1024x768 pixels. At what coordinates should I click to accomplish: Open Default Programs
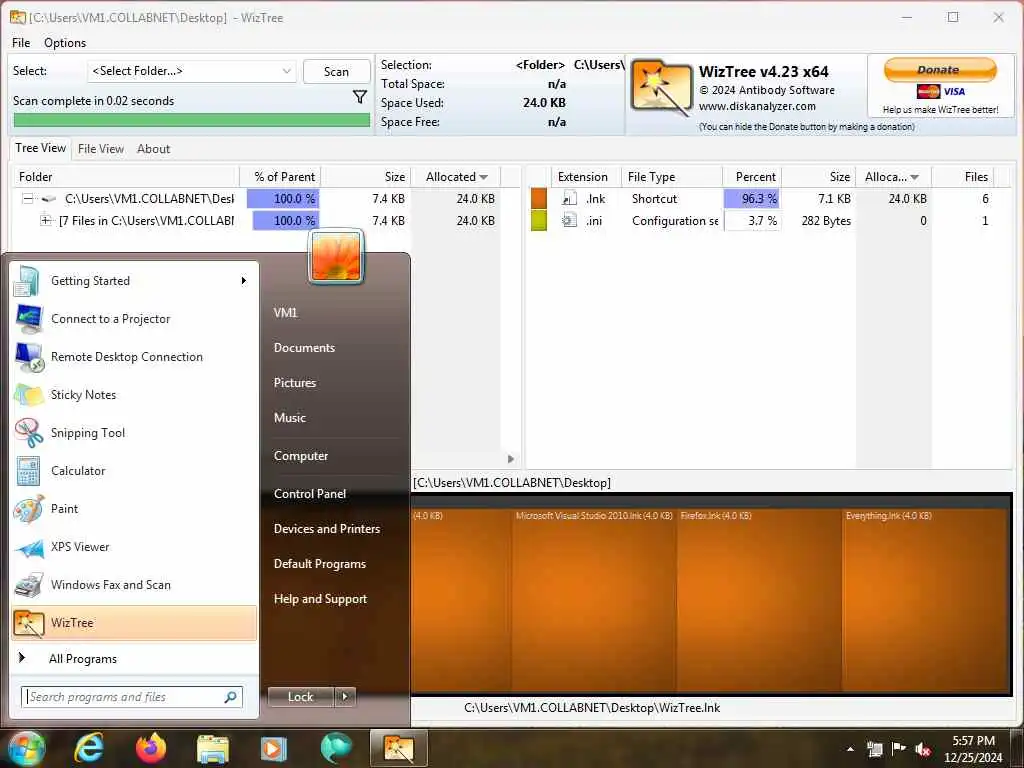(x=319, y=564)
